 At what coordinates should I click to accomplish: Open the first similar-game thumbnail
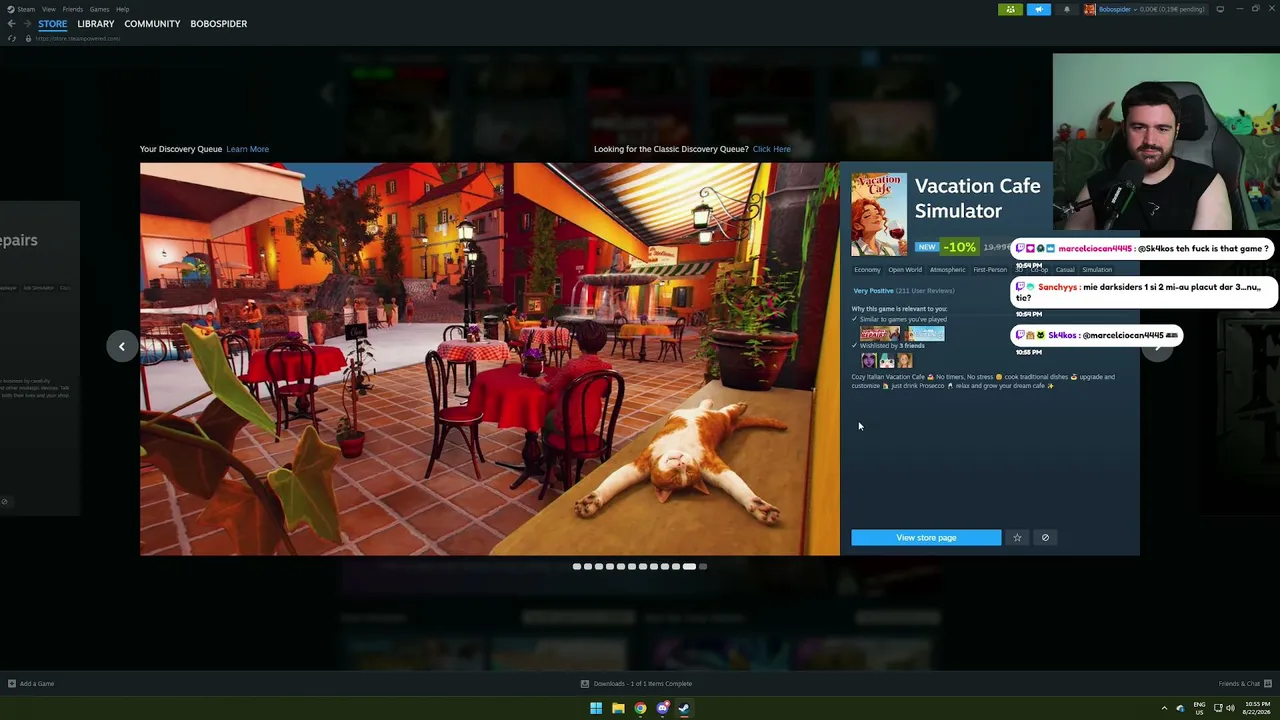(880, 334)
